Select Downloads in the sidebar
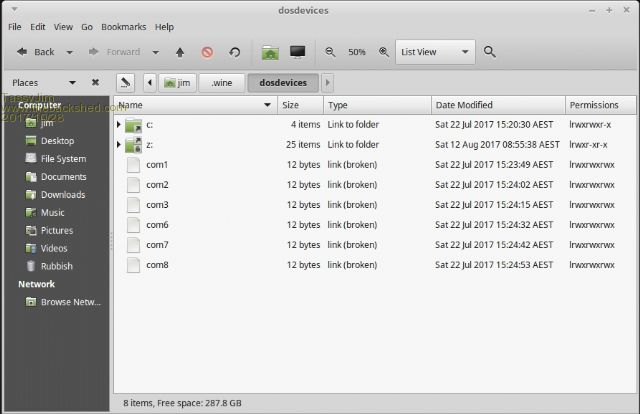This screenshot has height=414, width=640. [62, 195]
